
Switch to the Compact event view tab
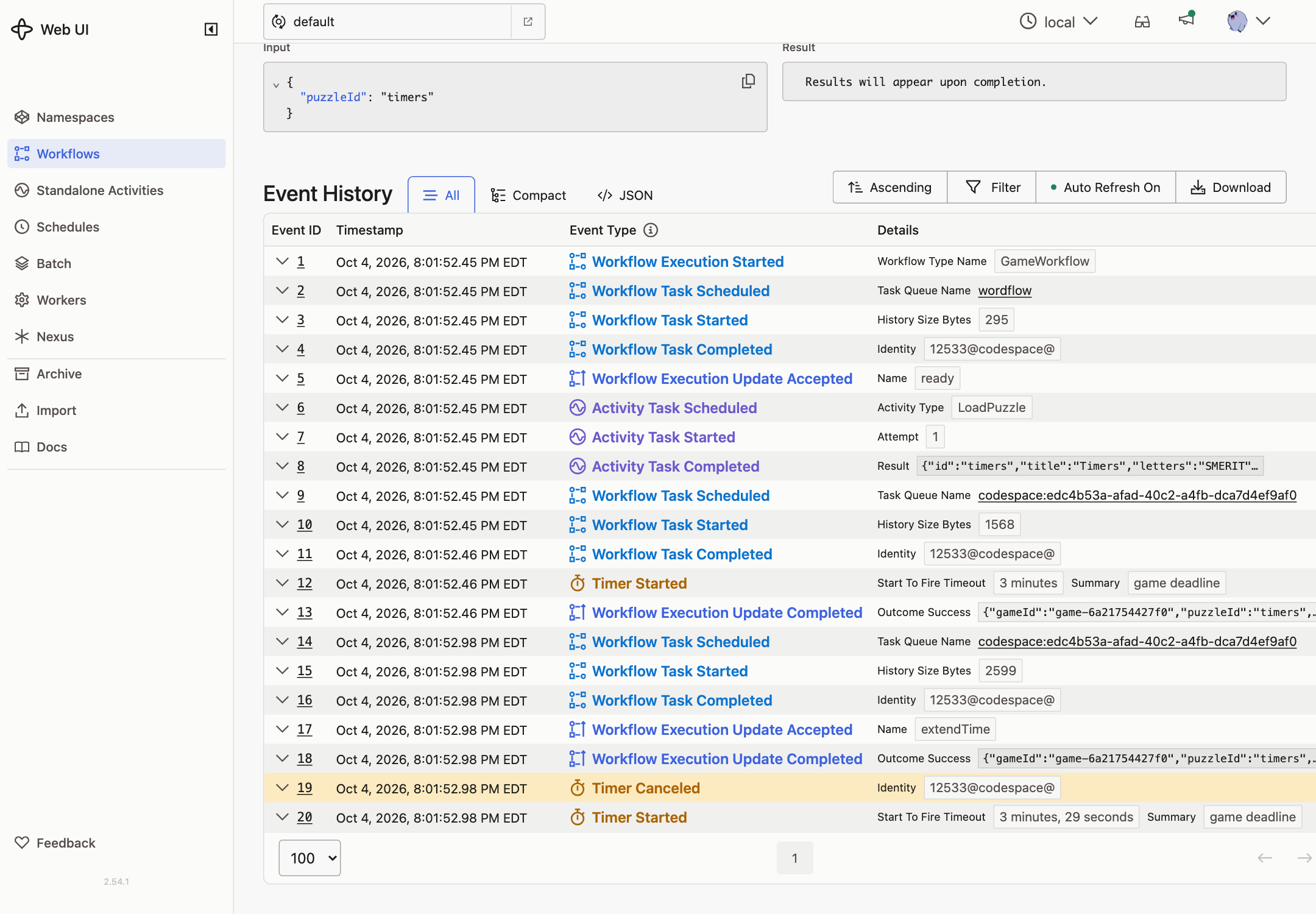click(528, 195)
